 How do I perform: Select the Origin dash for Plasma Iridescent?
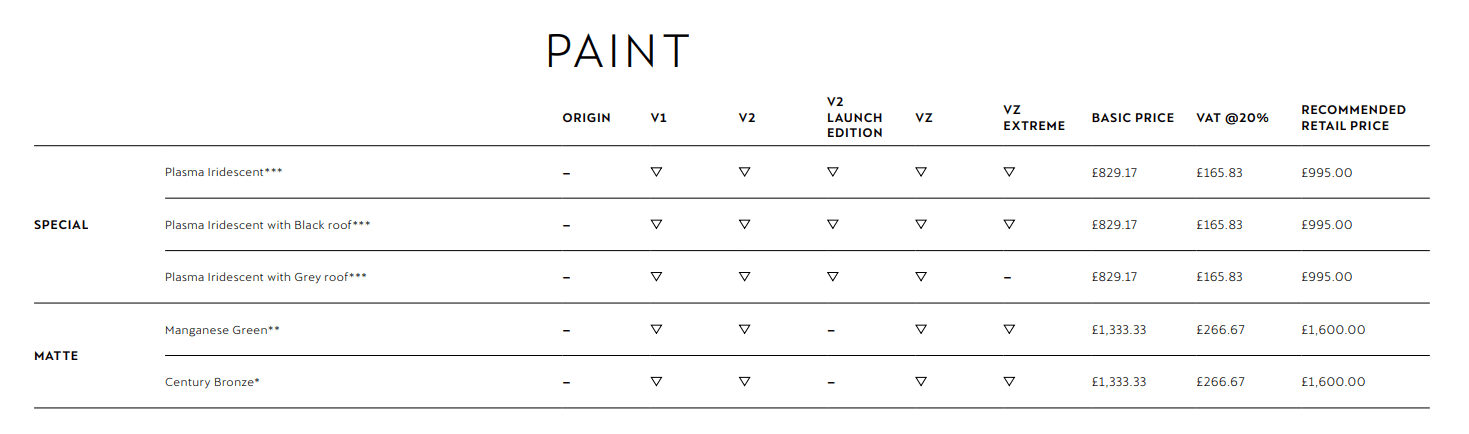click(x=566, y=173)
